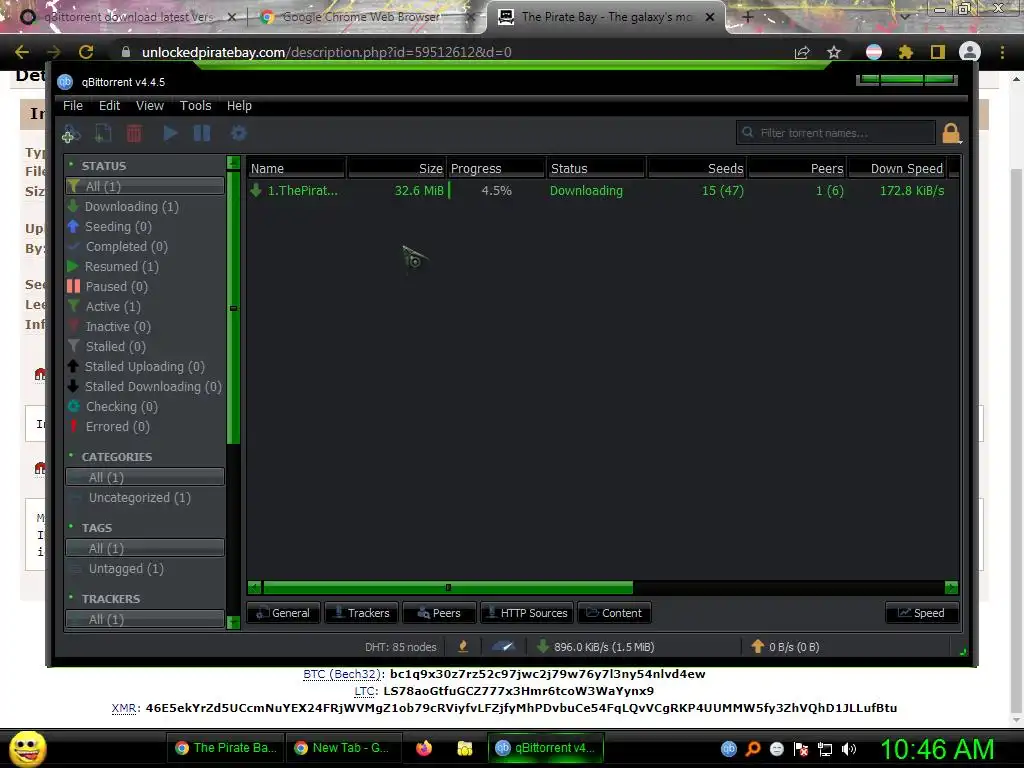Screen dimensions: 1024x768
Task: Sort torrents by Seeds column header
Action: coord(697,168)
